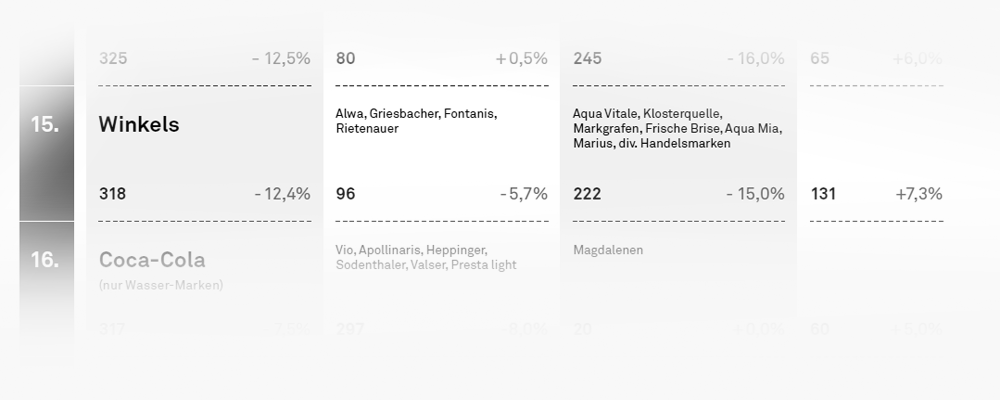
Task: Click Winkels total value 318
Action: pyautogui.click(x=112, y=194)
